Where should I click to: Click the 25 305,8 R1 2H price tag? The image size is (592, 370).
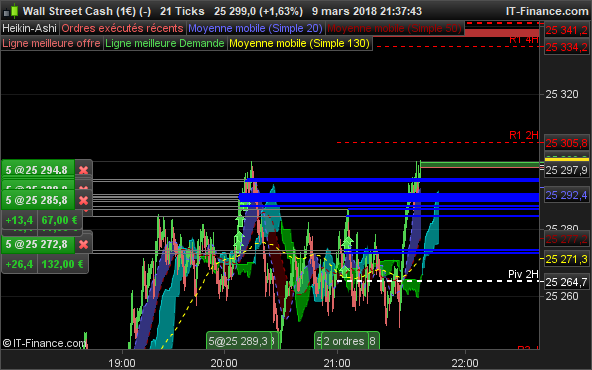(x=567, y=143)
